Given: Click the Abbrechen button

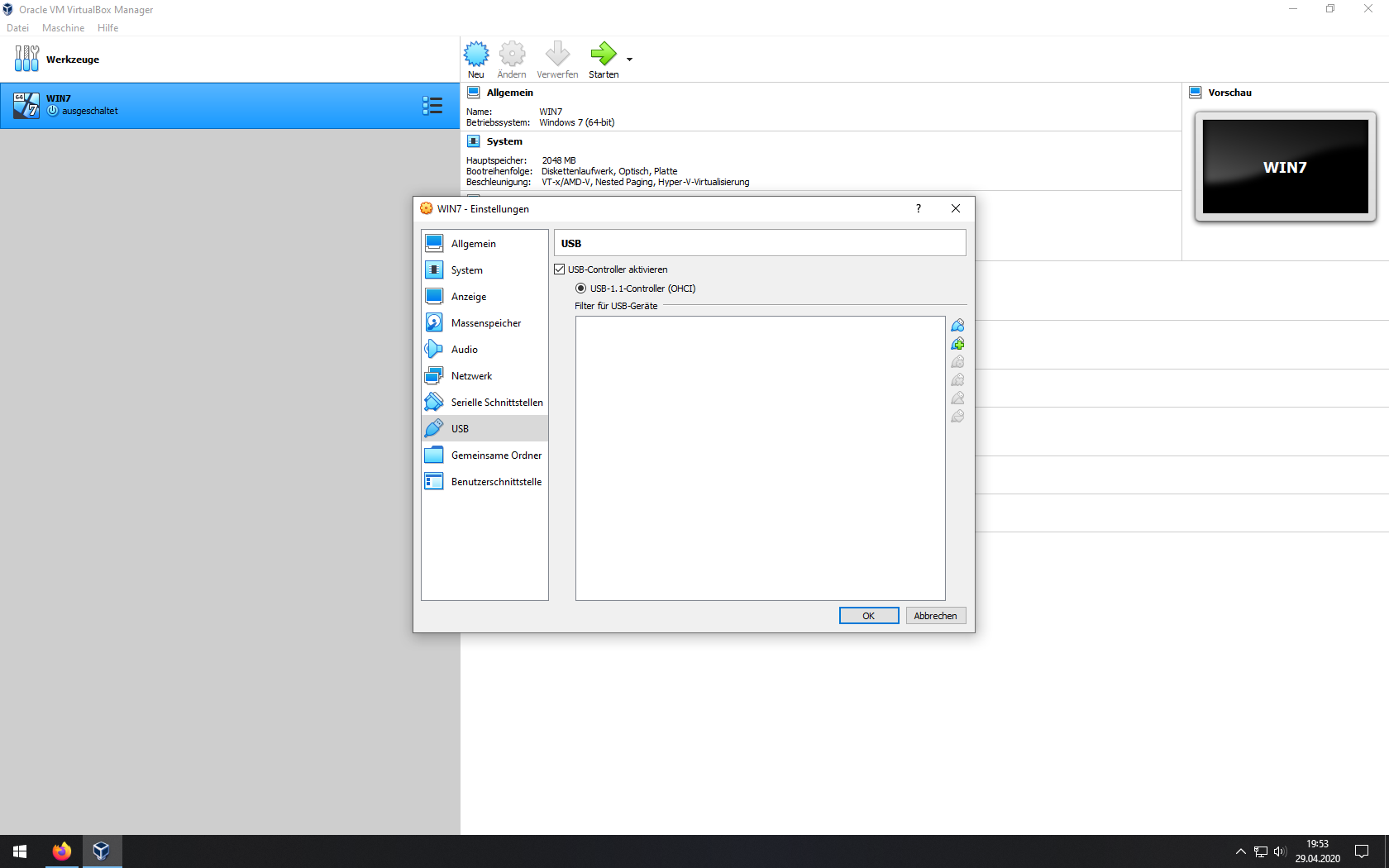Looking at the screenshot, I should tap(936, 616).
